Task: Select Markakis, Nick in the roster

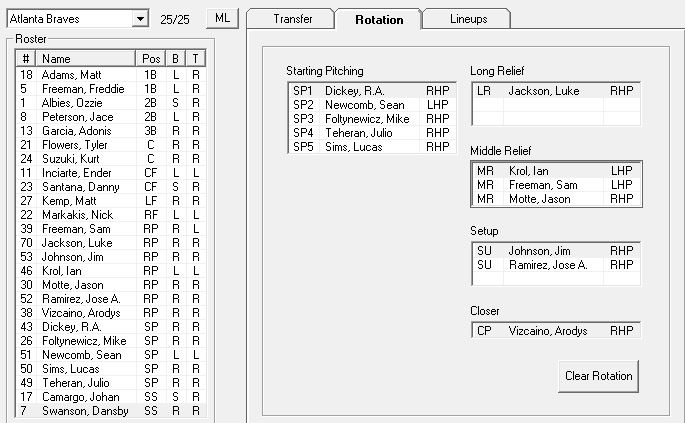Action: coord(111,215)
